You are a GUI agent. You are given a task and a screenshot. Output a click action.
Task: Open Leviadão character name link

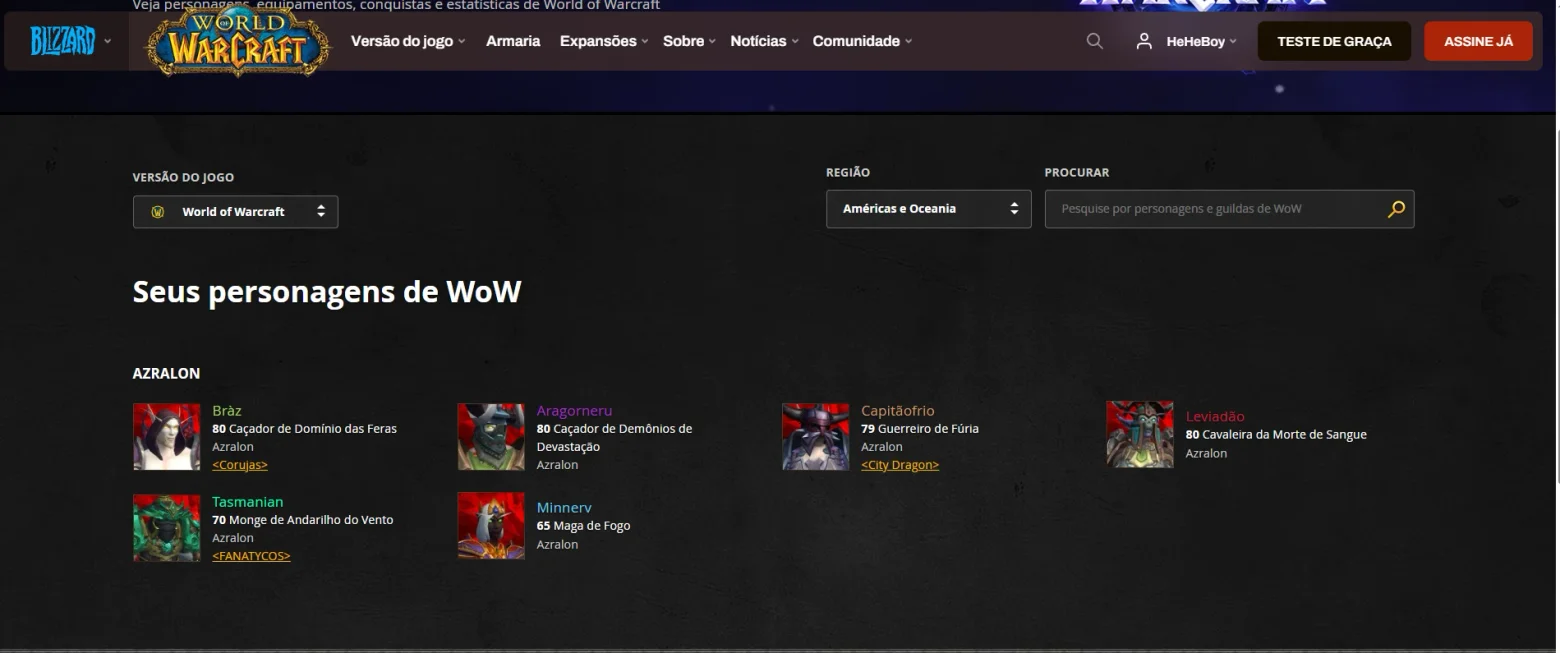pyautogui.click(x=1215, y=416)
